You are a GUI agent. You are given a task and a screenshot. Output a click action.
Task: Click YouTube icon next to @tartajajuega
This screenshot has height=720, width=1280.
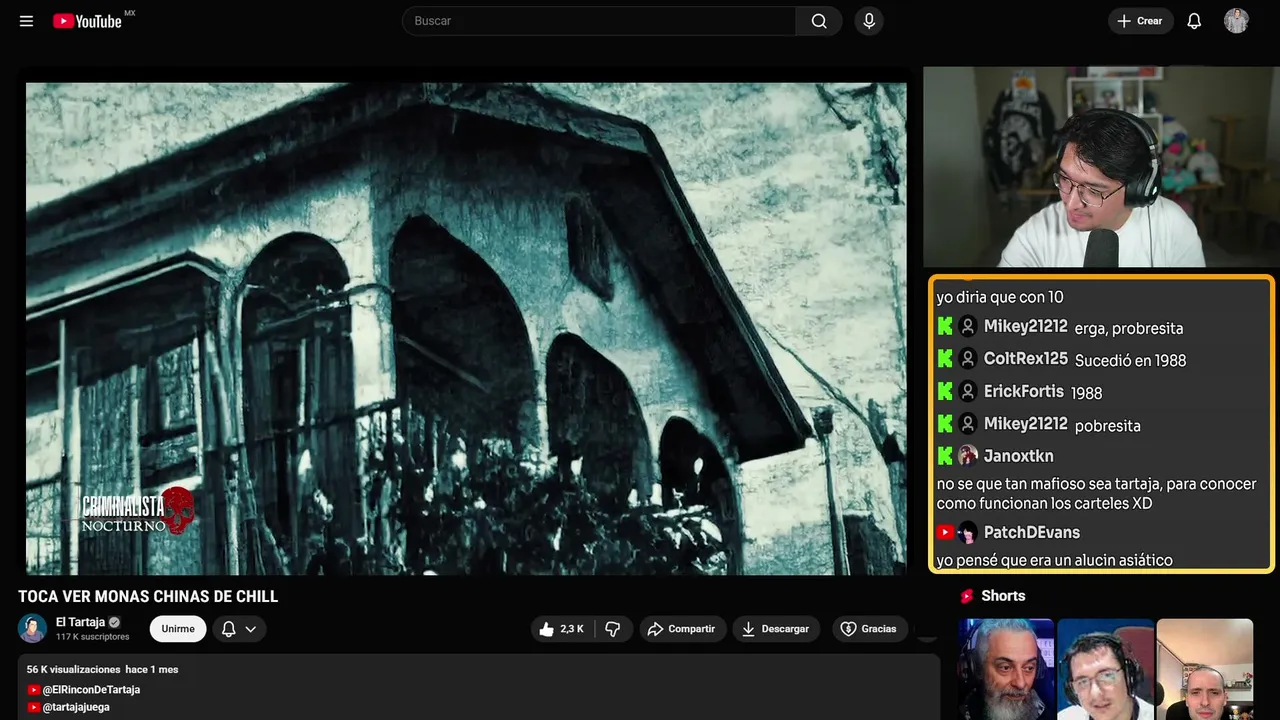pos(34,707)
